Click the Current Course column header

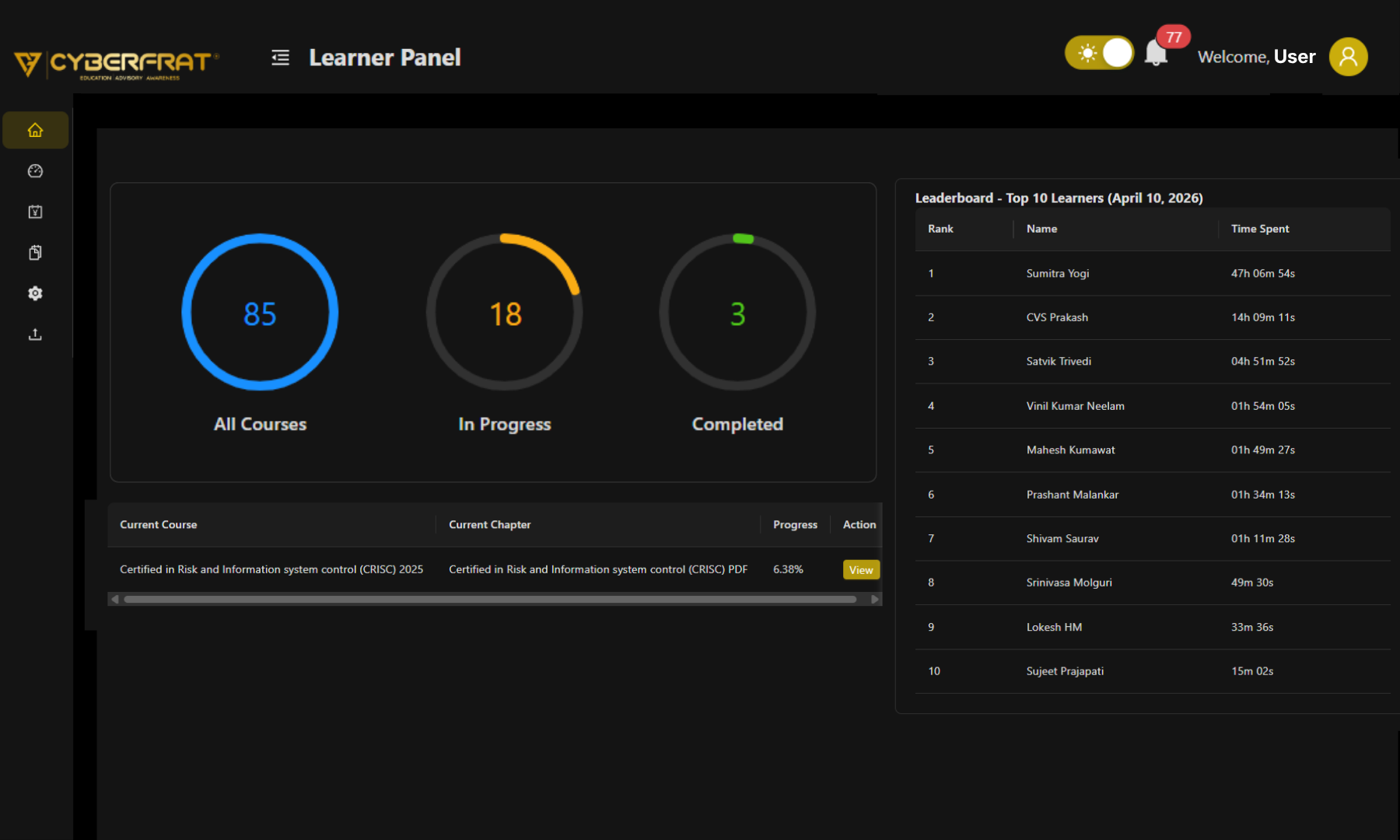pos(159,525)
